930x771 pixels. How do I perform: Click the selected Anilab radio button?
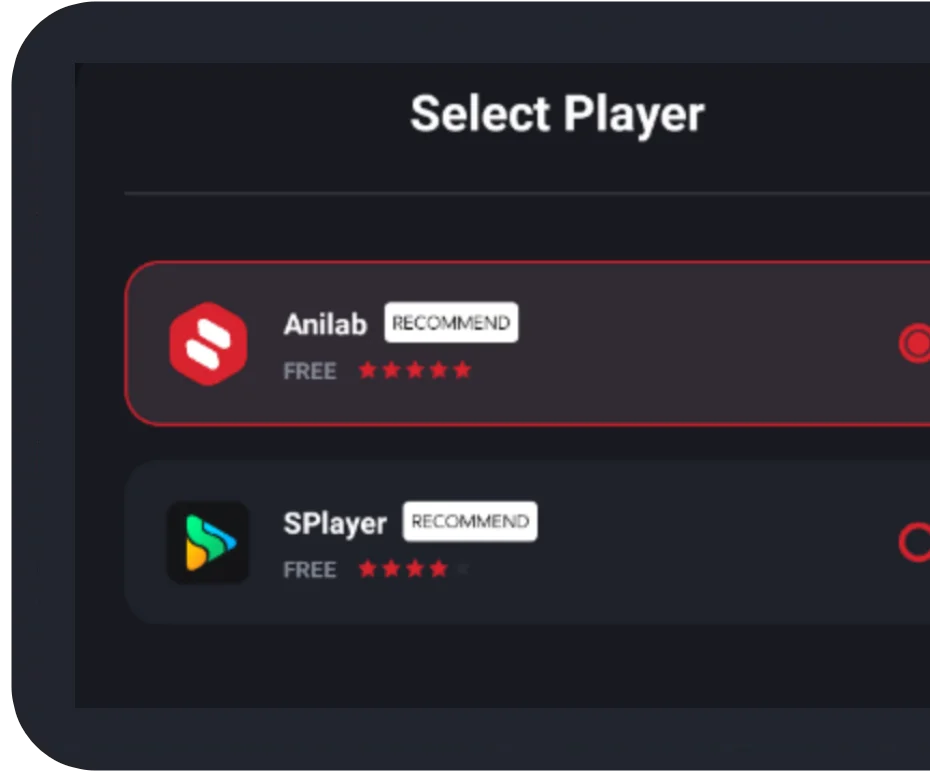(x=914, y=344)
